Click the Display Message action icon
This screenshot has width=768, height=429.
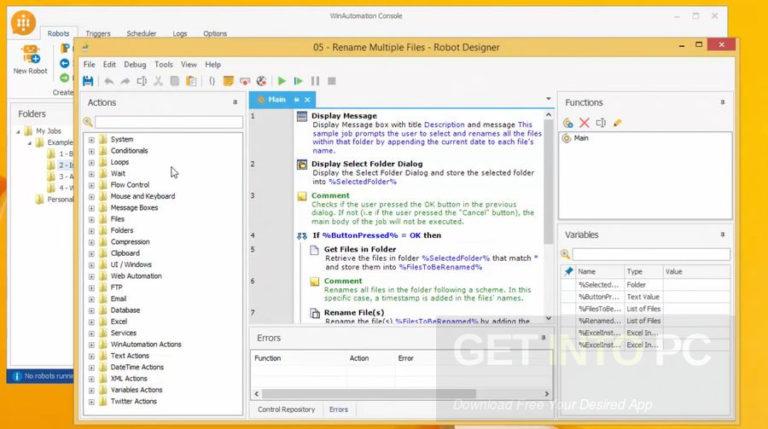click(x=302, y=116)
